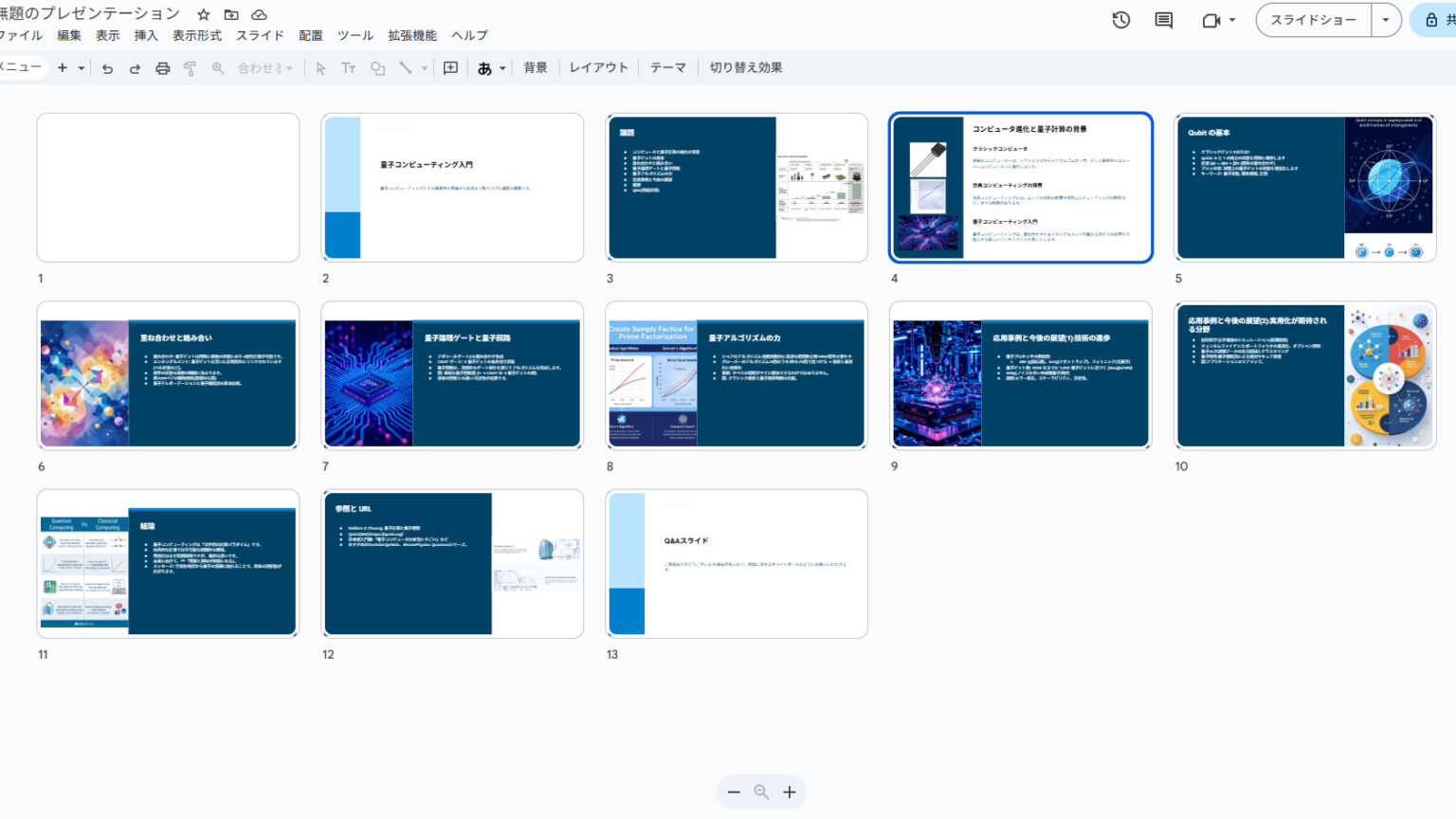Open the 挿入 menu
The height and width of the screenshot is (819, 1456).
pyautogui.click(x=146, y=35)
